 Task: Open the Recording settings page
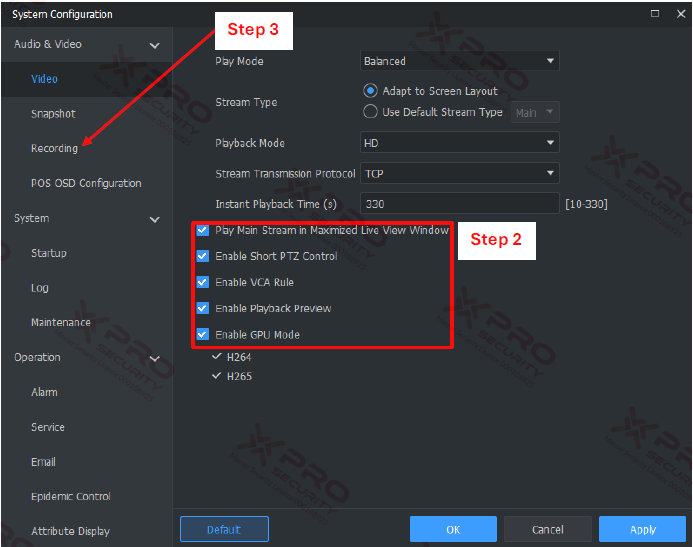tap(54, 148)
